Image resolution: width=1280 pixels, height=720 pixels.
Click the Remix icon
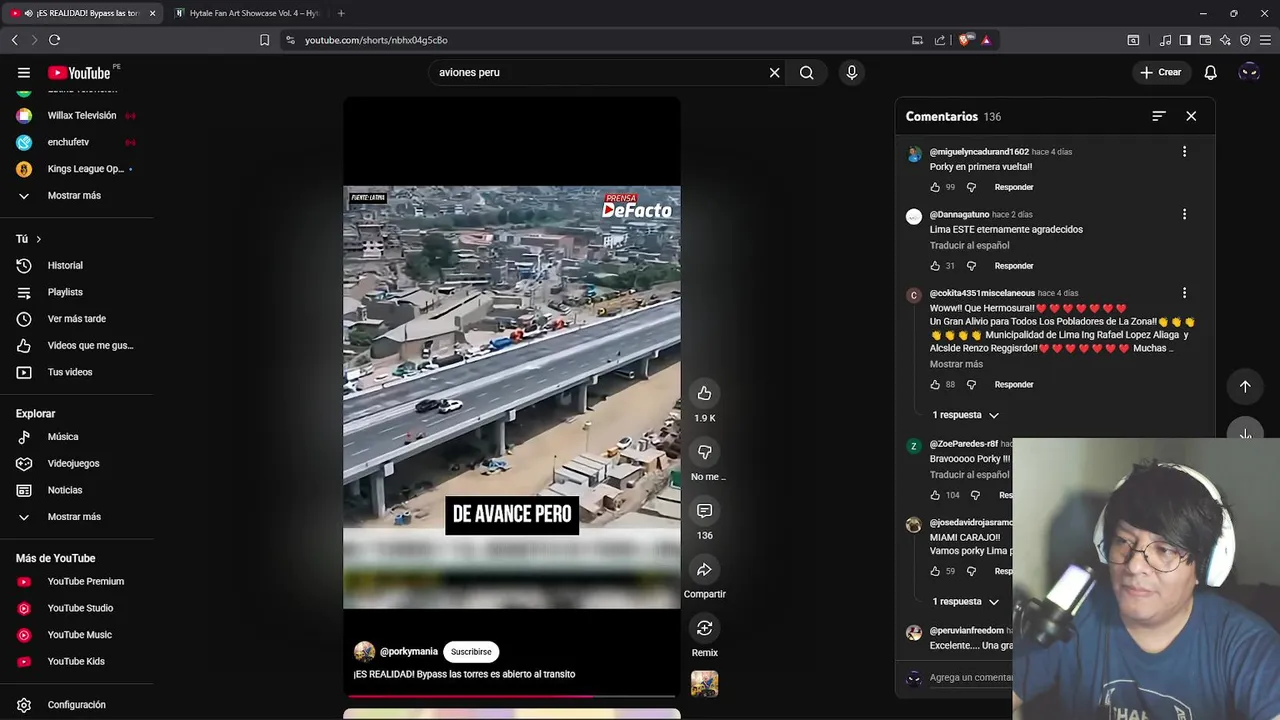tap(704, 628)
